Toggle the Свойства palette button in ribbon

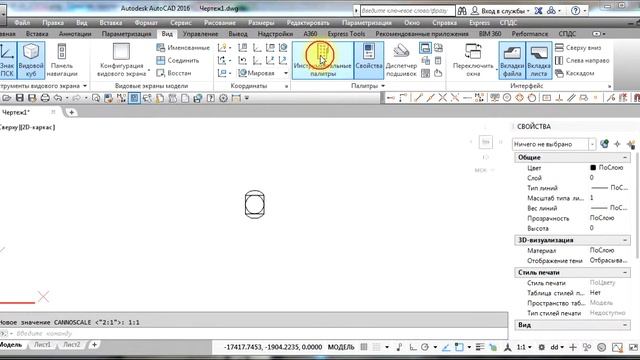coord(369,60)
